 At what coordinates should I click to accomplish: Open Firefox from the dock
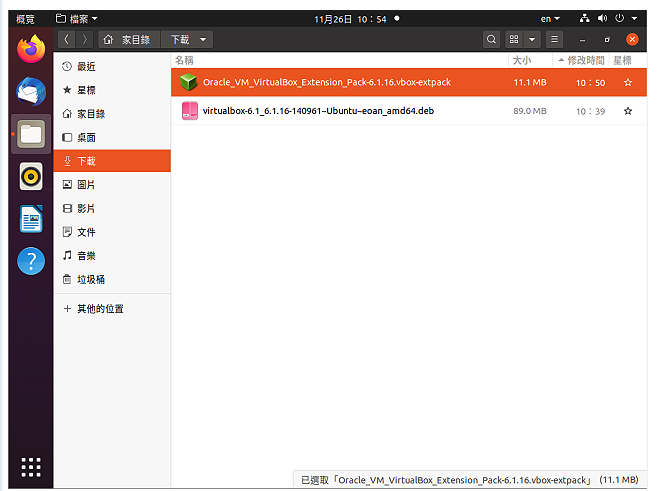point(31,49)
